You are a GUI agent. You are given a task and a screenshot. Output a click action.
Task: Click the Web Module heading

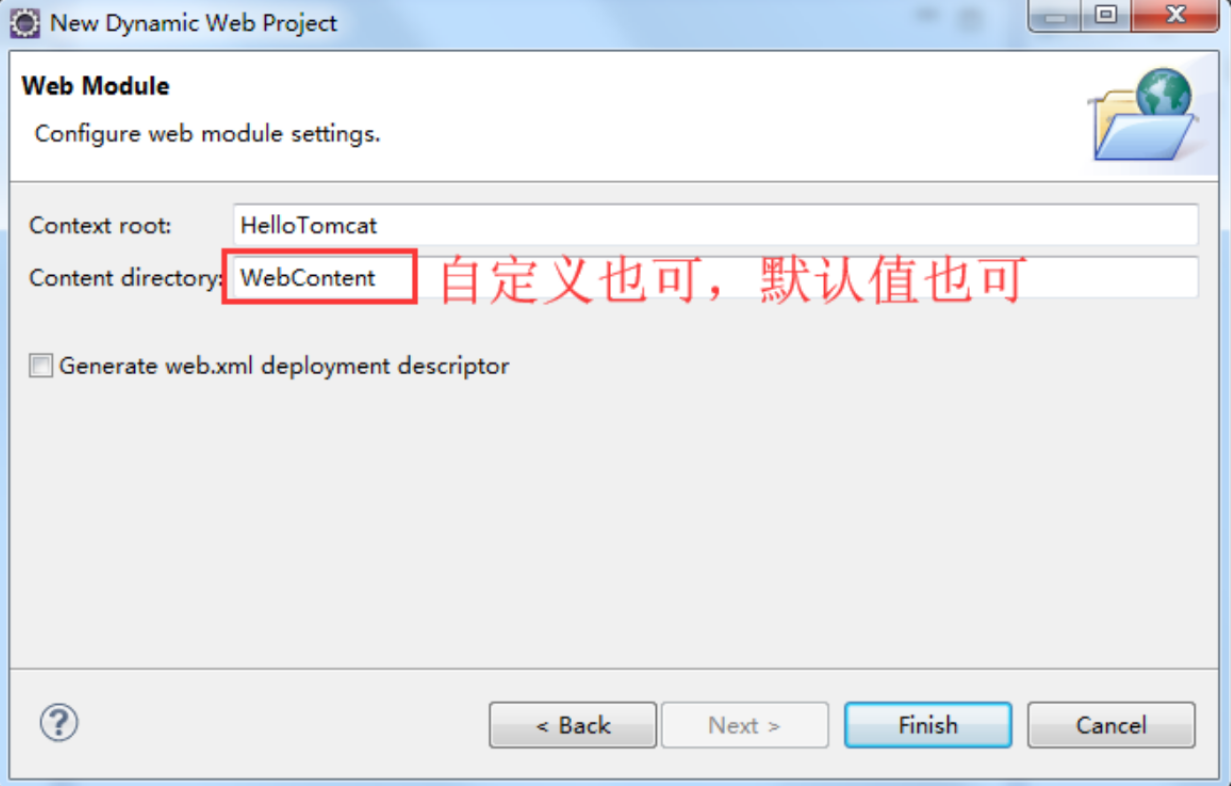coord(96,86)
